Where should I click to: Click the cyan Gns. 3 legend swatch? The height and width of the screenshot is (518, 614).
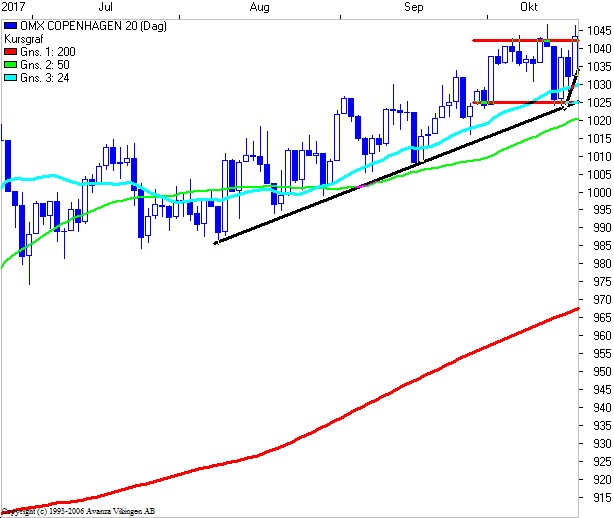tap(11, 77)
